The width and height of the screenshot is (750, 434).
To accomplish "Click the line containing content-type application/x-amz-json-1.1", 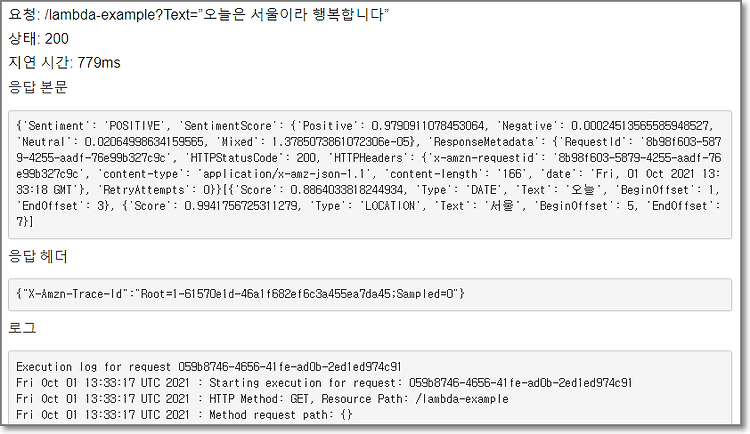I will (368, 174).
